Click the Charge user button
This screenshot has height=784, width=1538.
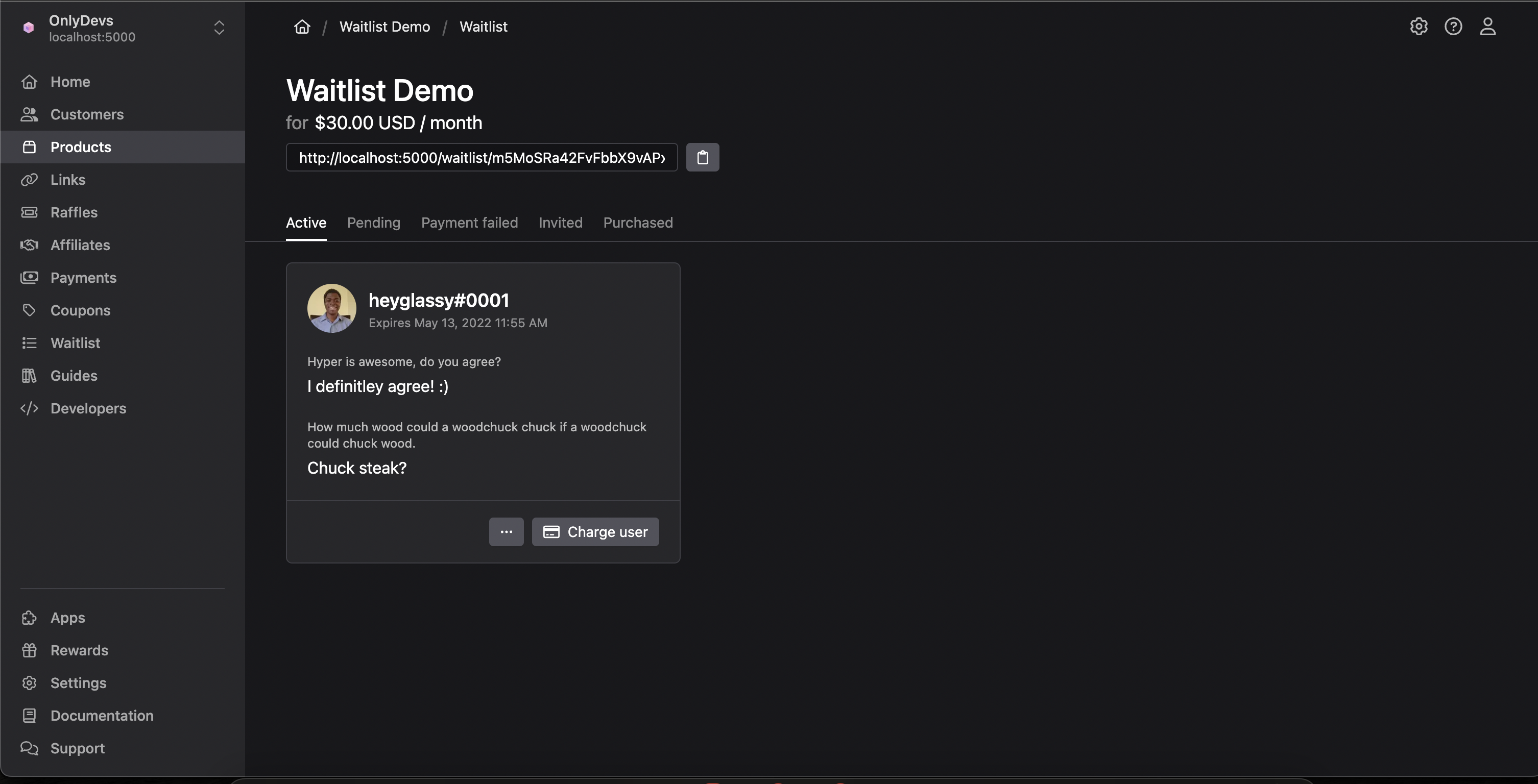(x=595, y=532)
